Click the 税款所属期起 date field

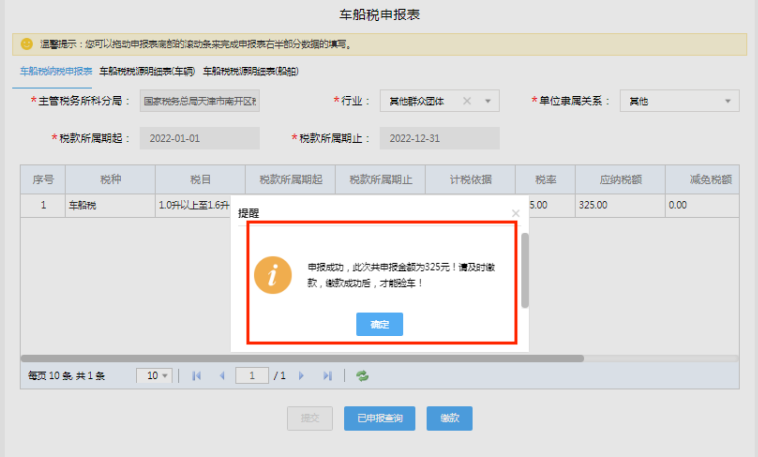pyautogui.click(x=200, y=138)
